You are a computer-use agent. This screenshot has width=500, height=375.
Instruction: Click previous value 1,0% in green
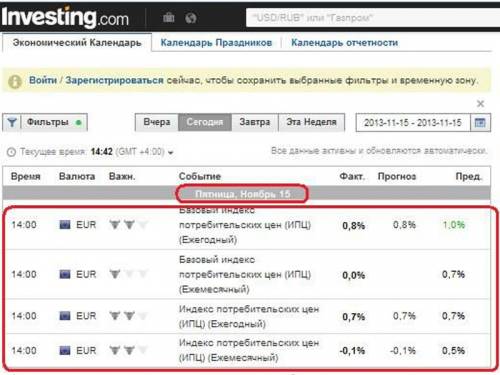click(454, 225)
